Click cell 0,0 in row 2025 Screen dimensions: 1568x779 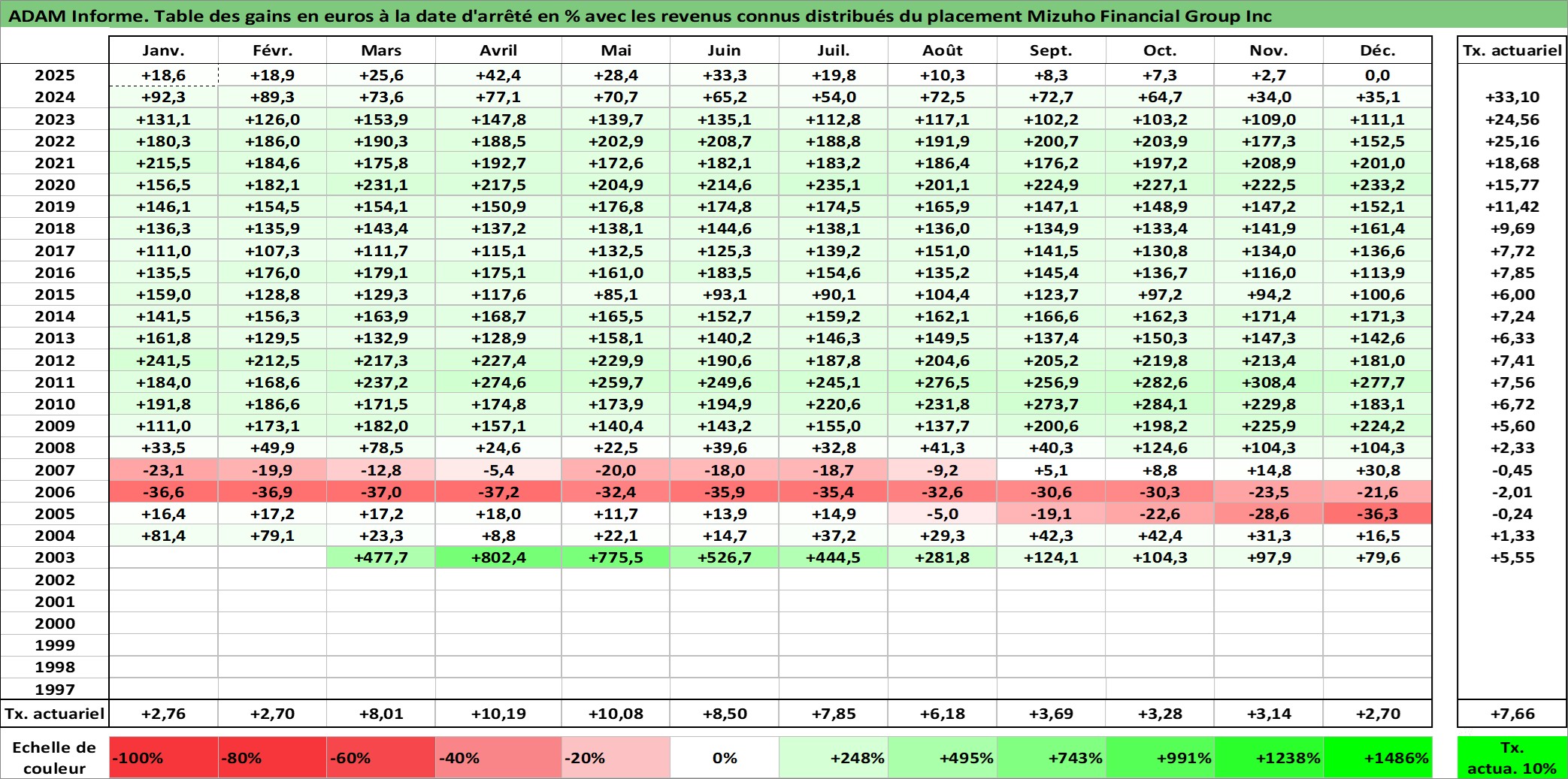coord(1378,75)
